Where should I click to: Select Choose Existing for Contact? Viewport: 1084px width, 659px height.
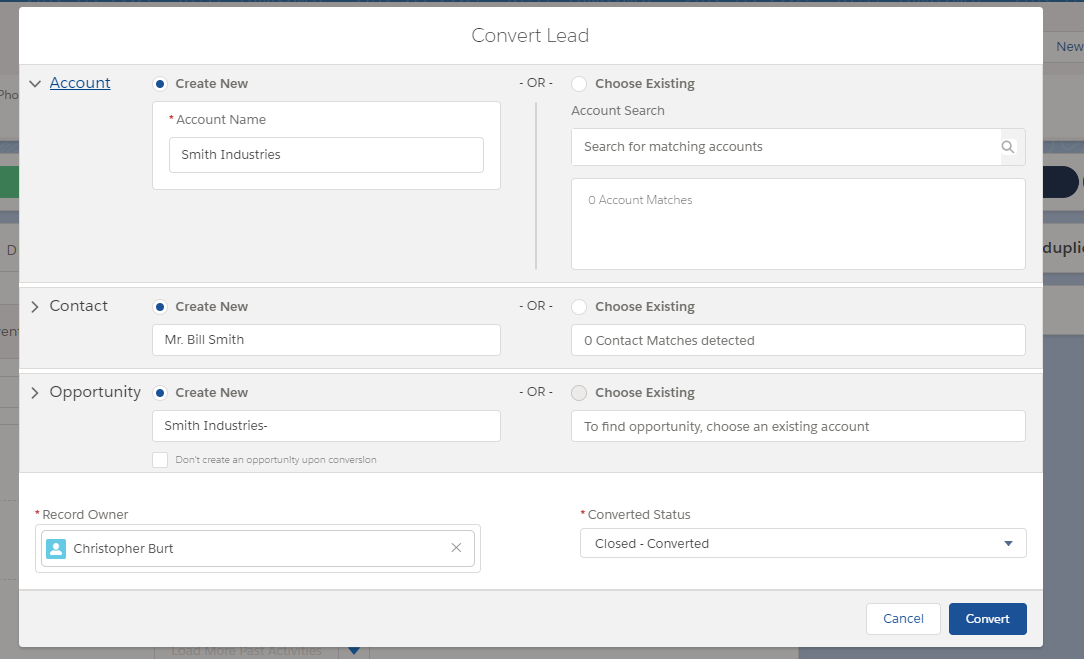click(579, 307)
